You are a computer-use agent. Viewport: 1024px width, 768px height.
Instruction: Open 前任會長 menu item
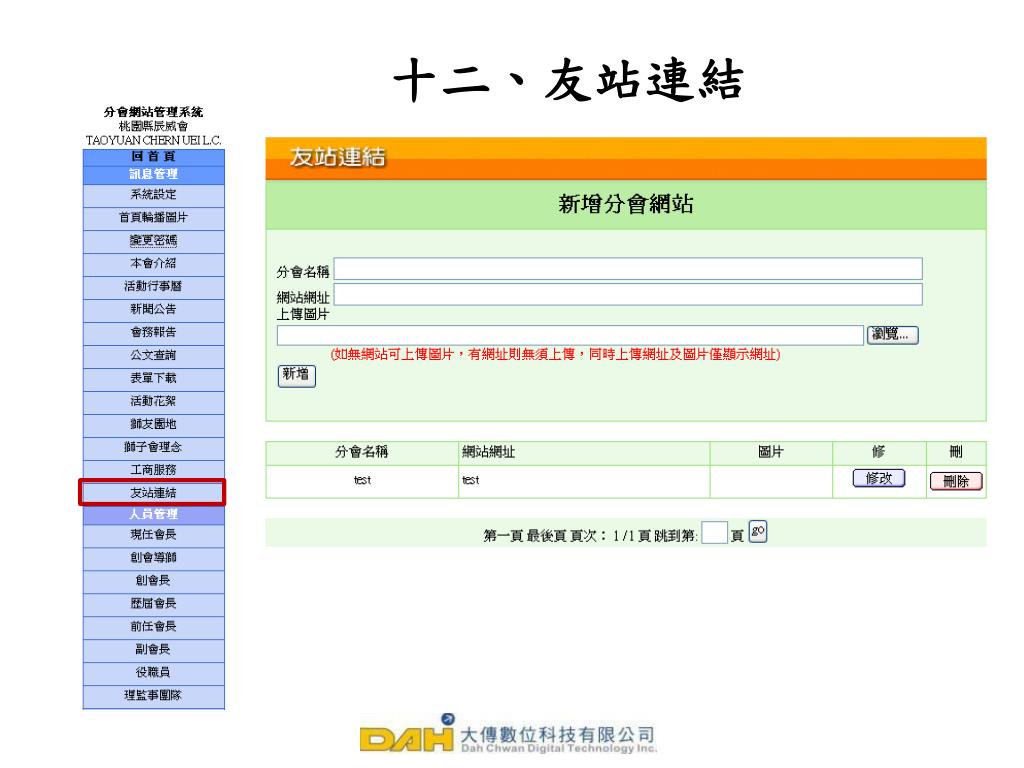(153, 626)
